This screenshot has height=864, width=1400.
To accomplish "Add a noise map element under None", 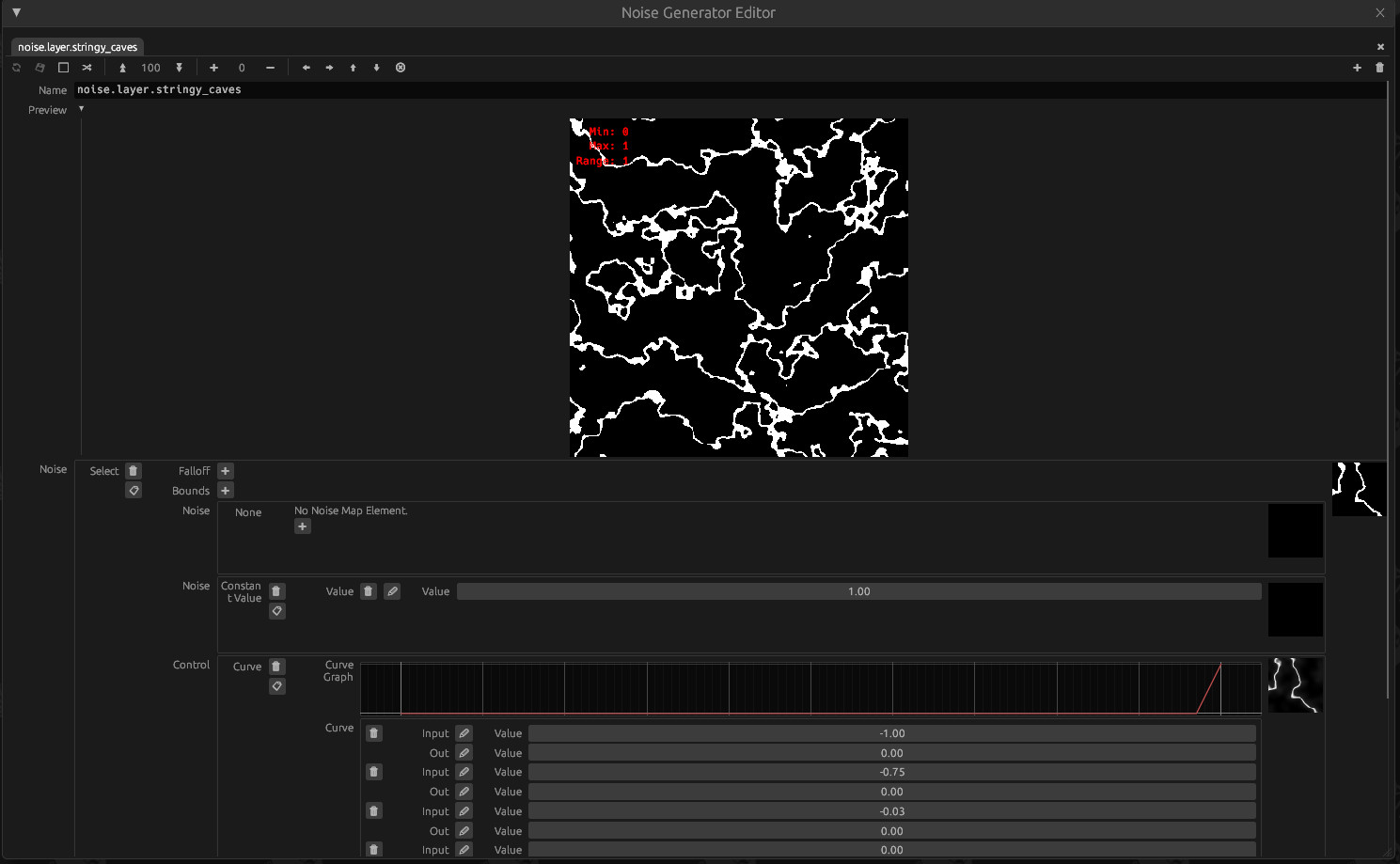I will (x=303, y=526).
